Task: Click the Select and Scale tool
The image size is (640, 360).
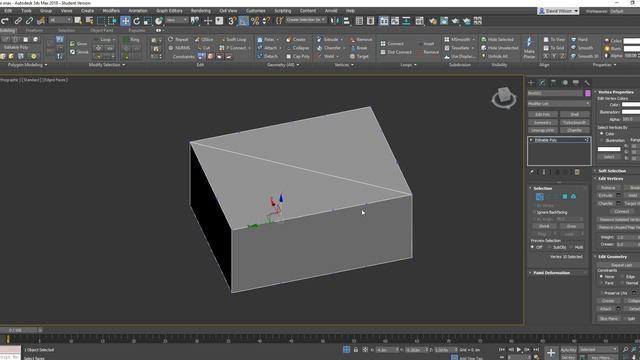Action: tap(147, 21)
